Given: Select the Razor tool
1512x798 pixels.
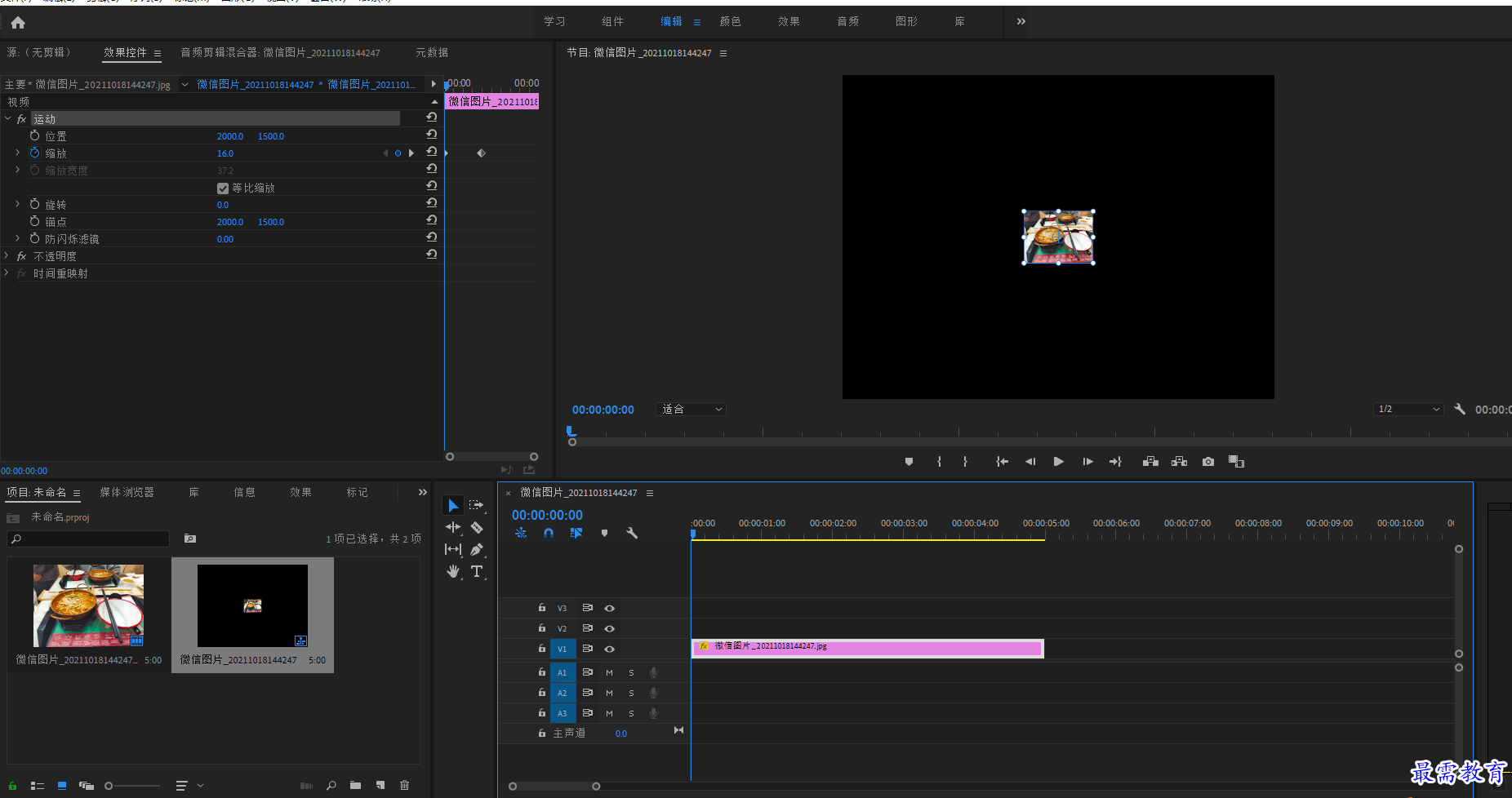Looking at the screenshot, I should click(477, 528).
